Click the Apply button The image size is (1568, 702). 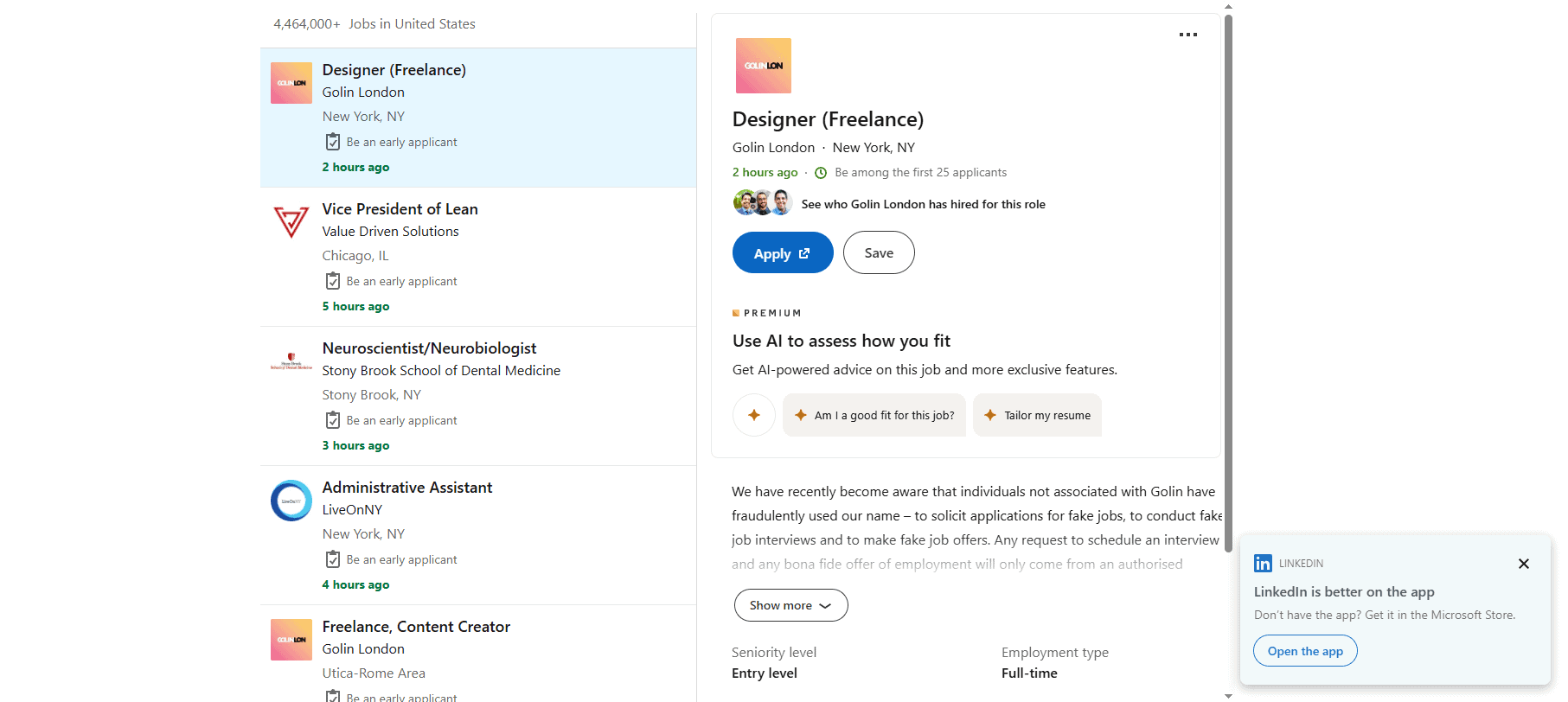(x=783, y=252)
